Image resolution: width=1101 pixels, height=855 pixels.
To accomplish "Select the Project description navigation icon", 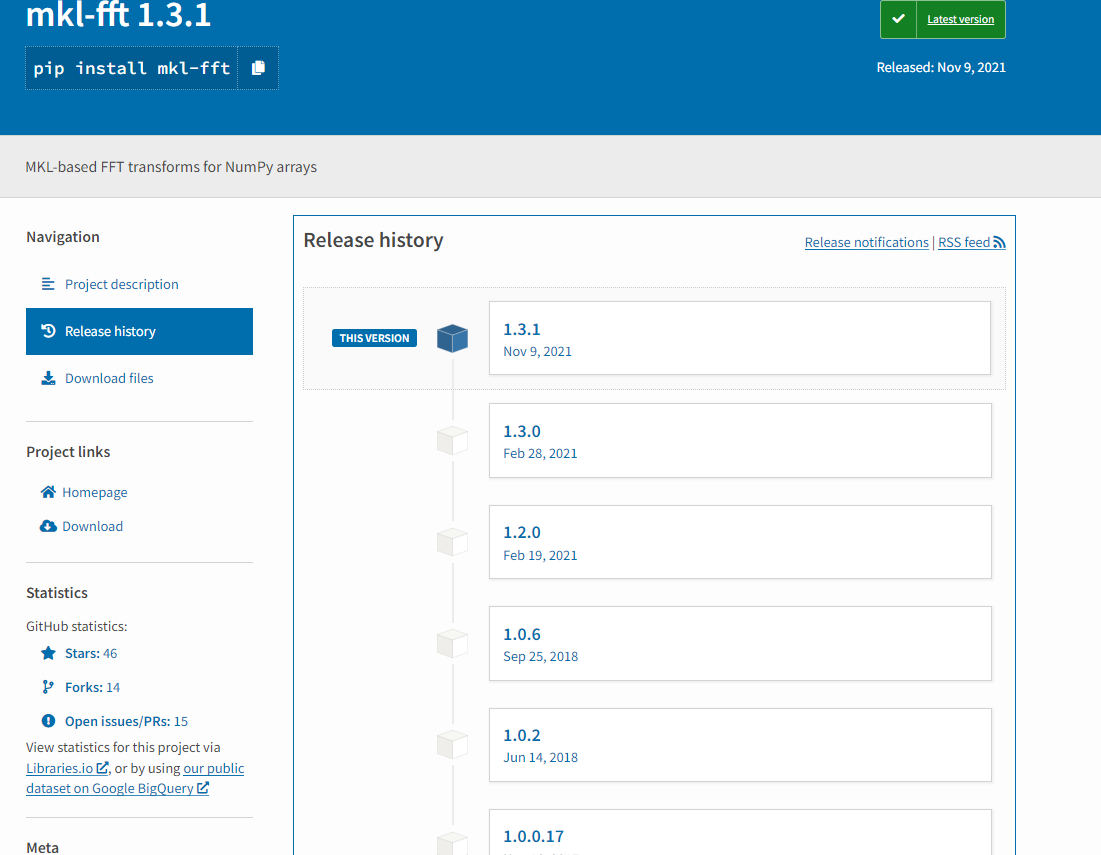I will pos(48,284).
